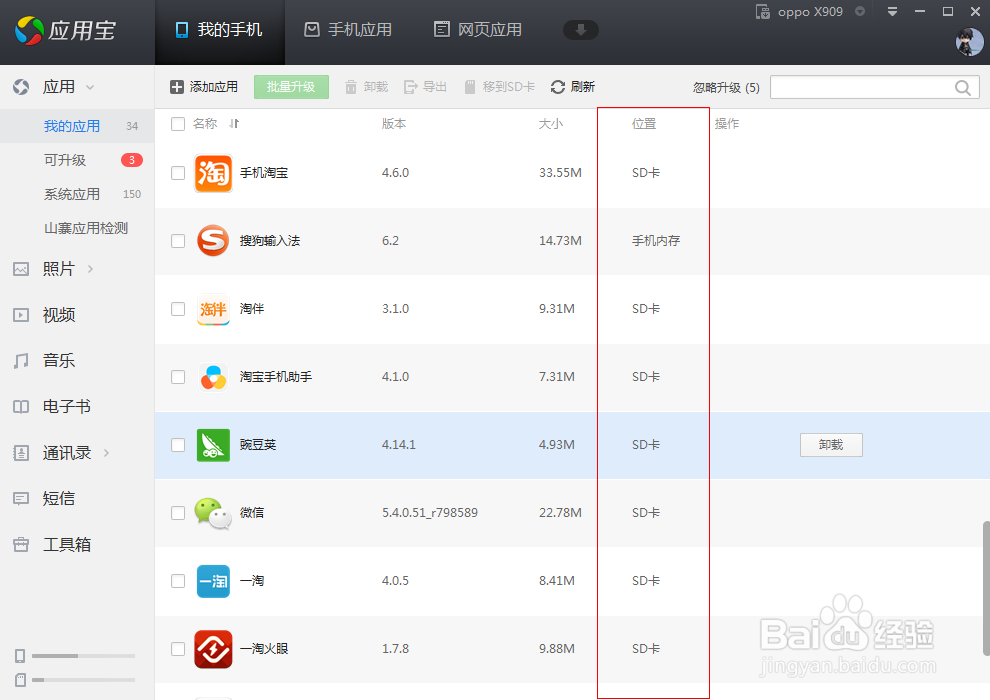990x700 pixels.
Task: Switch to 我的手机 tab
Action: pyautogui.click(x=219, y=30)
